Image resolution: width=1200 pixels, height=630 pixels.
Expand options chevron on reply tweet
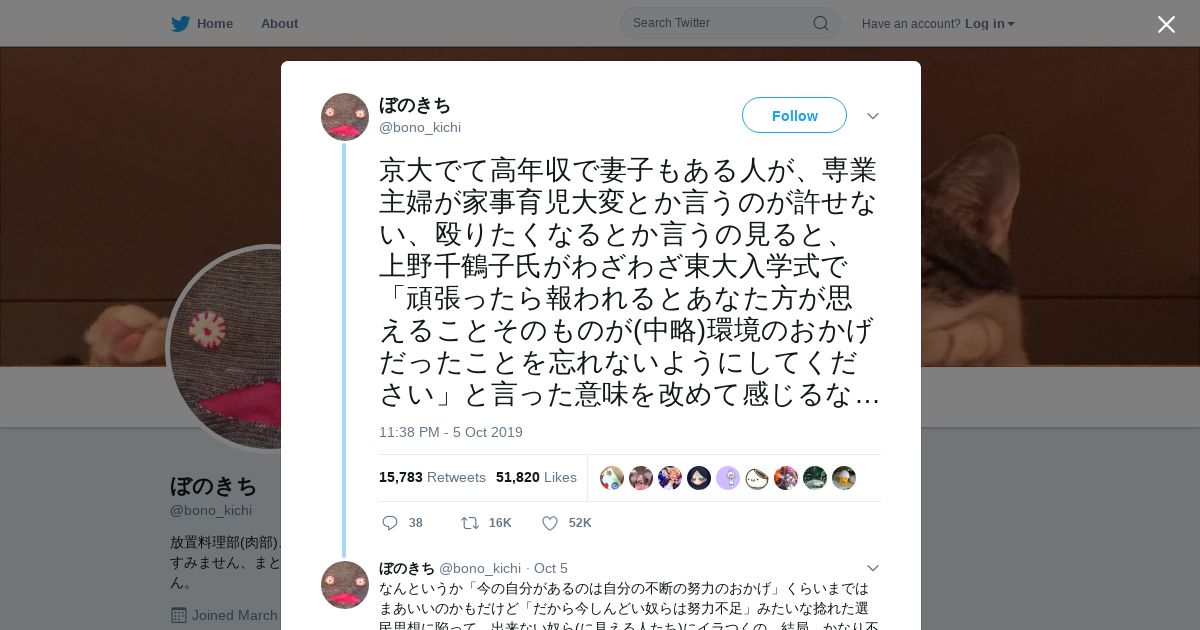coord(873,568)
